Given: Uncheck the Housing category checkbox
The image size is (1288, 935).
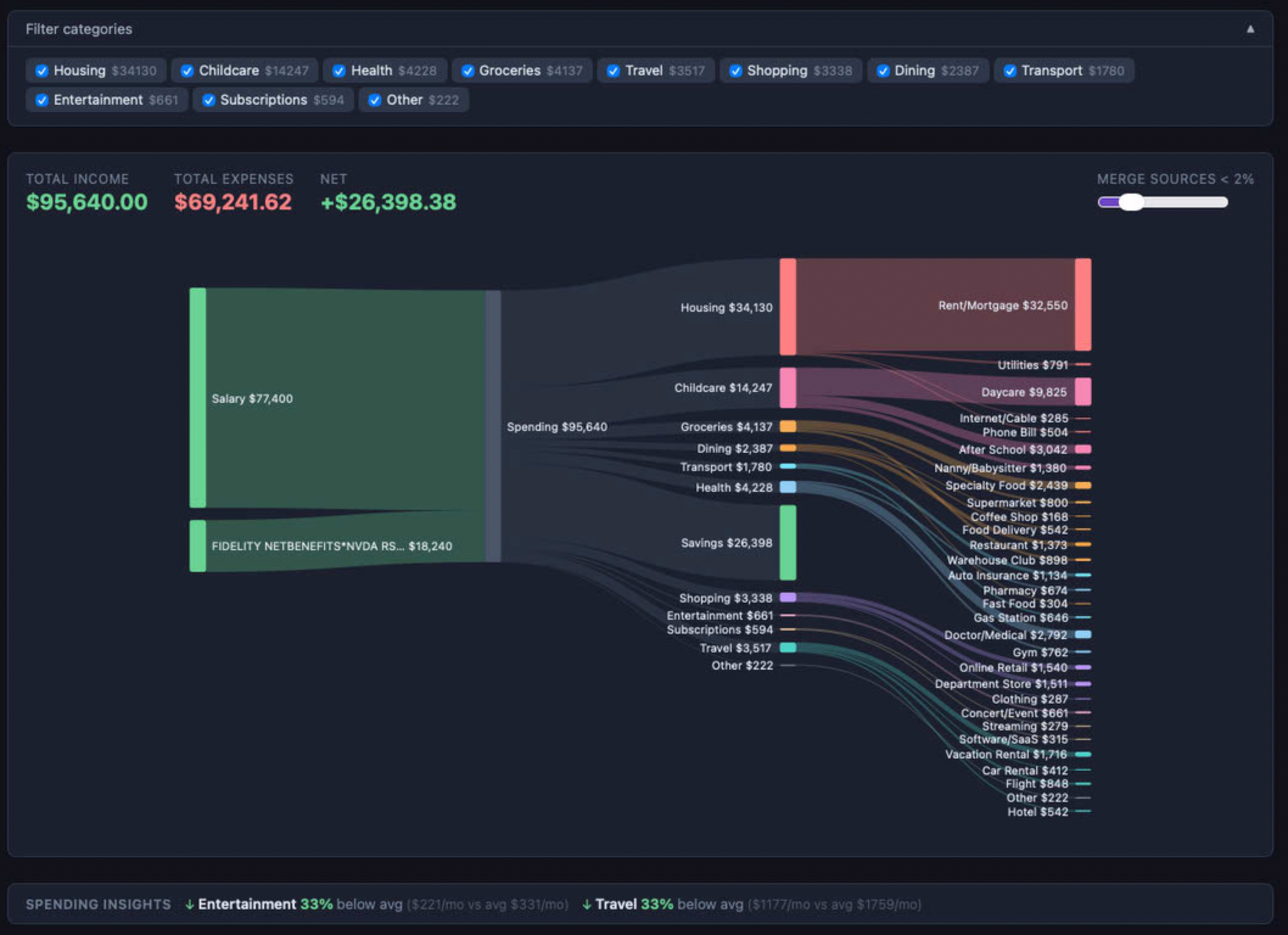Looking at the screenshot, I should coord(41,71).
